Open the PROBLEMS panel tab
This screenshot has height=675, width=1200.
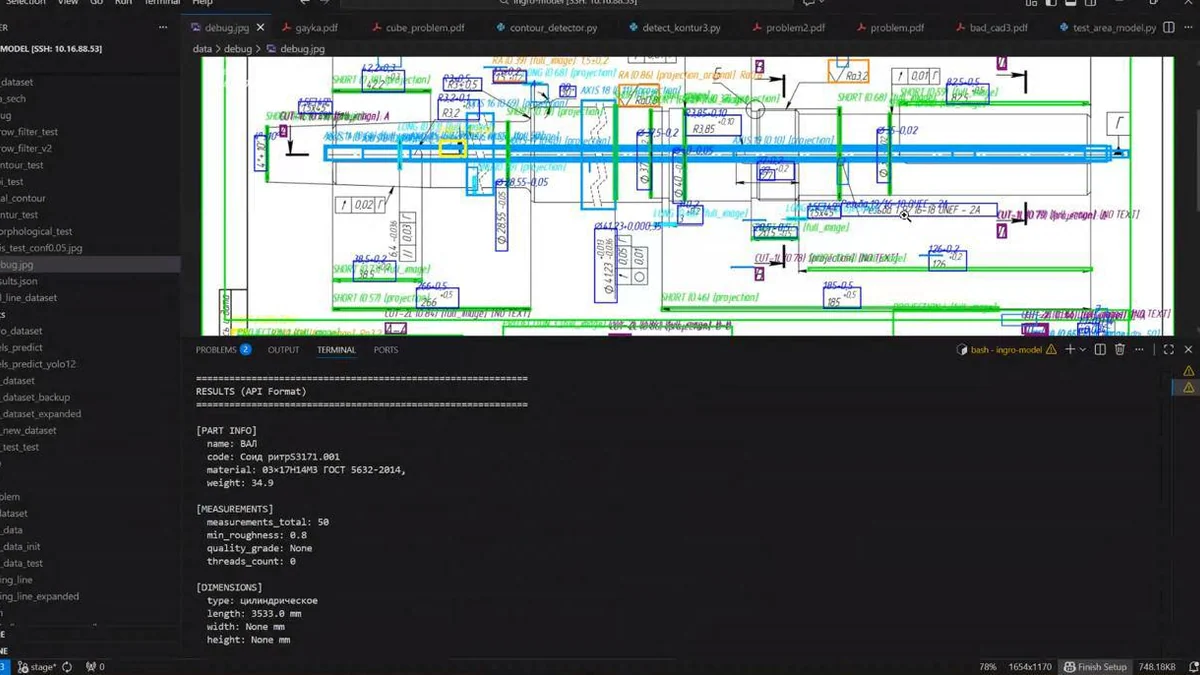(223, 350)
